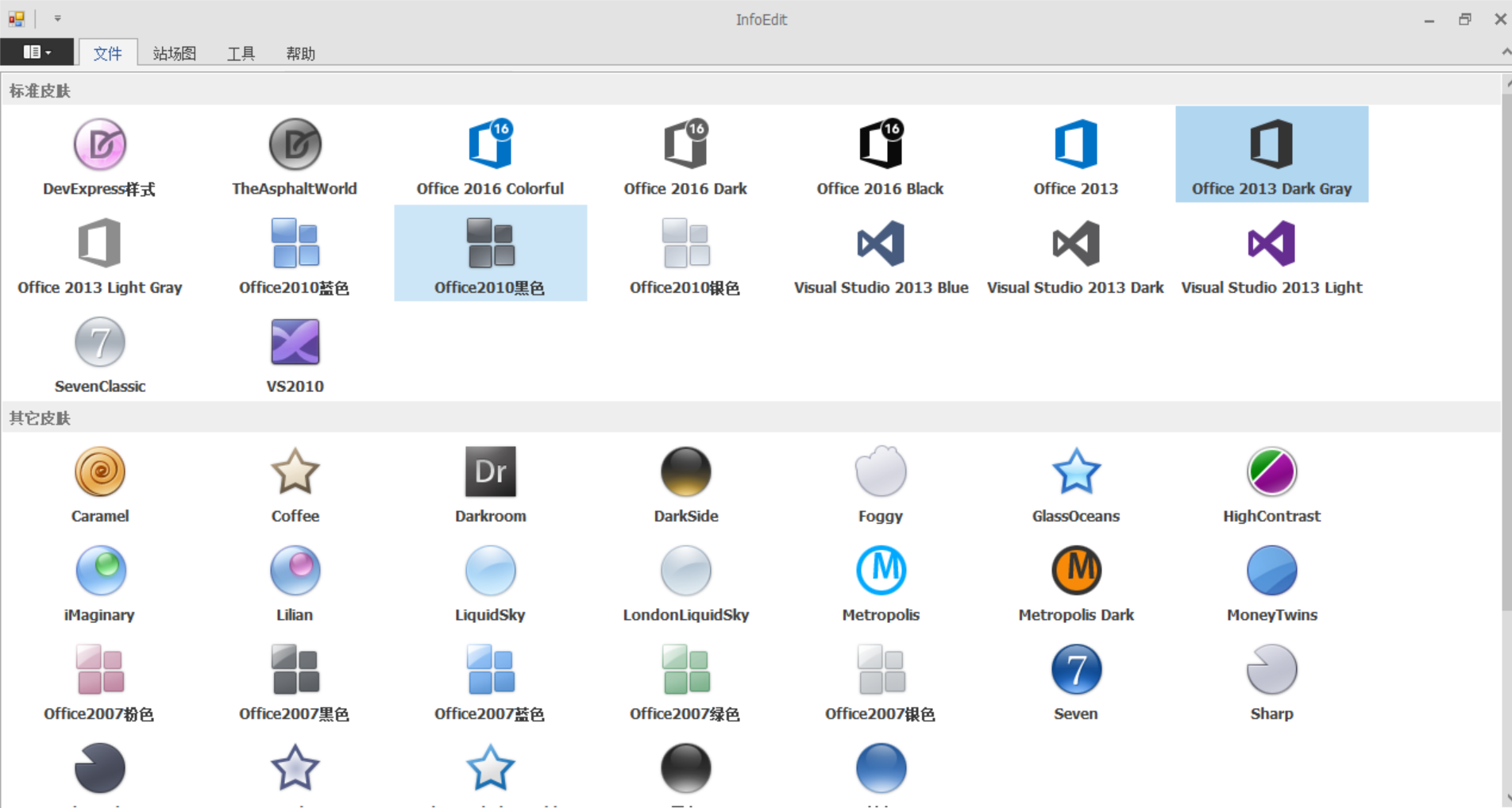This screenshot has width=1512, height=808.
Task: Switch to the Sharp skin
Action: pos(1271,681)
